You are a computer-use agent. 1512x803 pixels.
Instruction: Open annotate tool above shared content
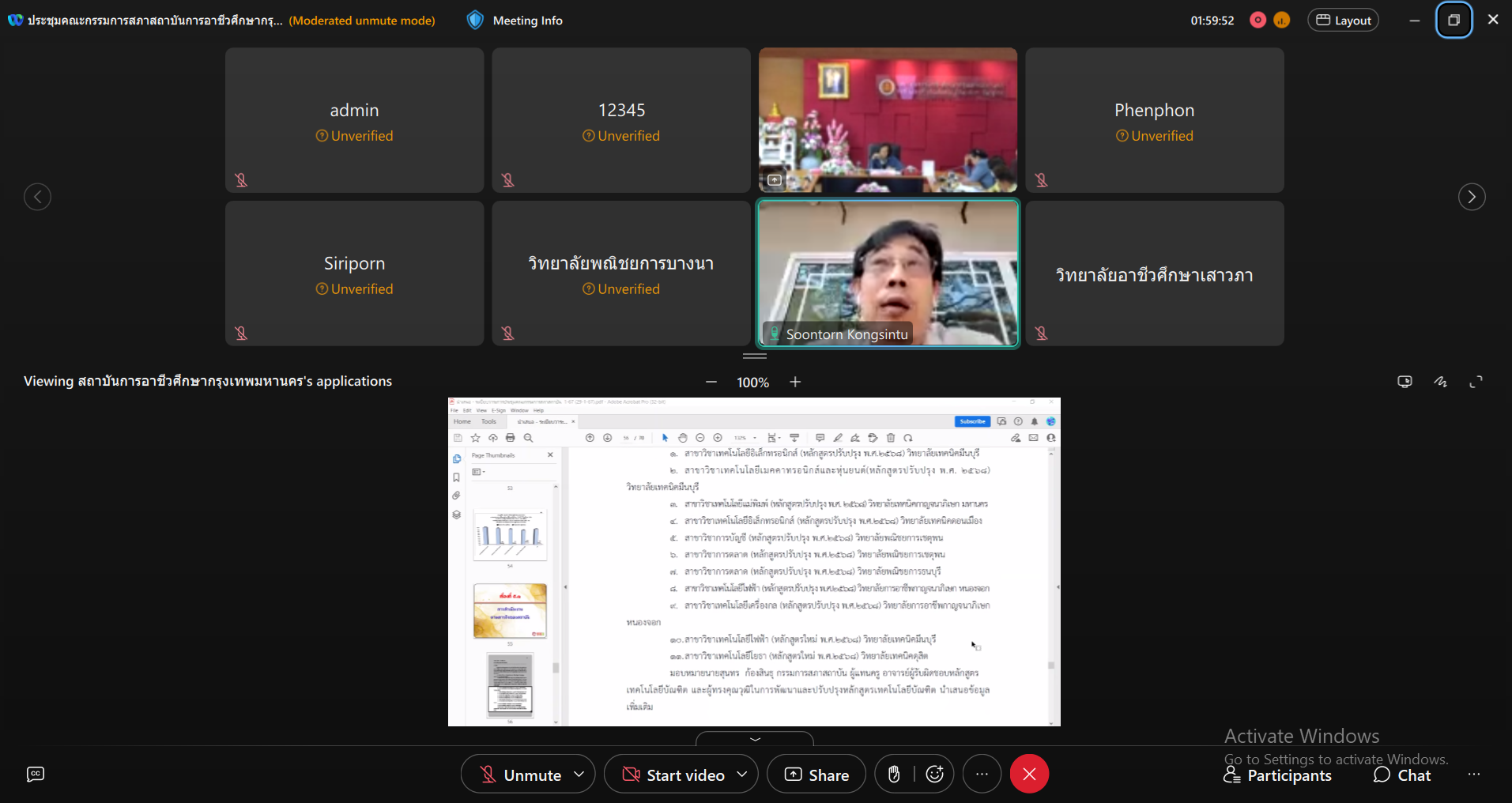tap(1441, 382)
